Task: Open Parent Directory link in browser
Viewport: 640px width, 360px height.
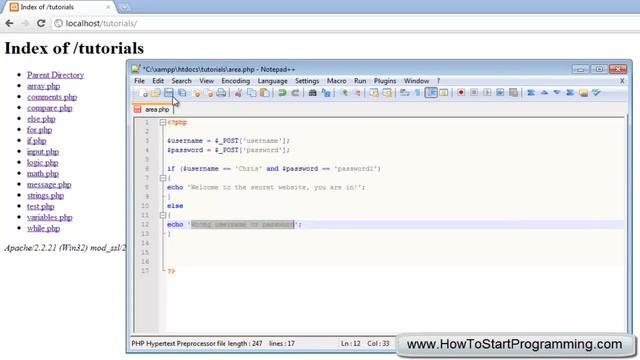Action: (56, 75)
